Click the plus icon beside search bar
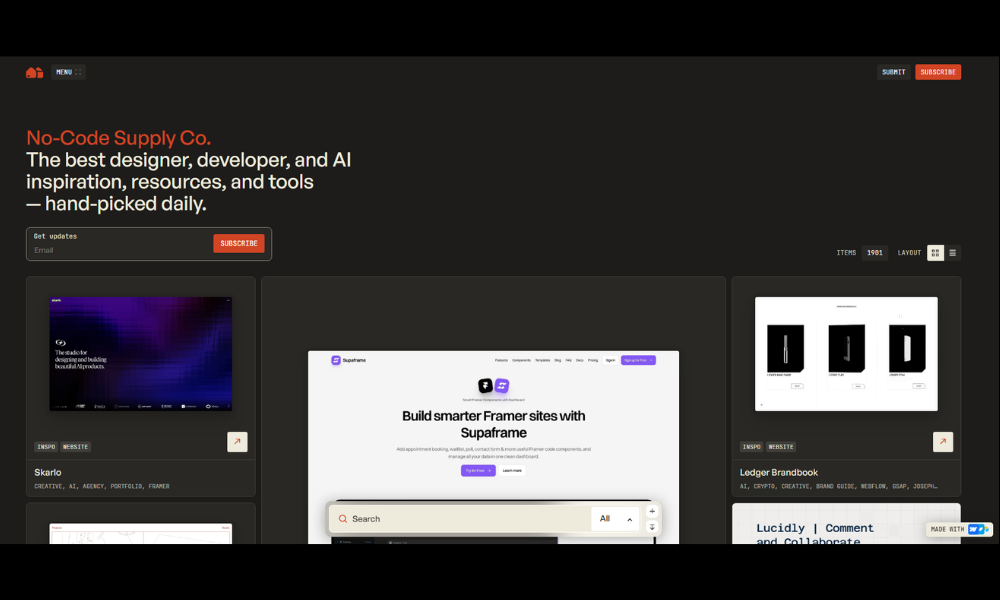Image resolution: width=1000 pixels, height=600 pixels. tap(652, 511)
